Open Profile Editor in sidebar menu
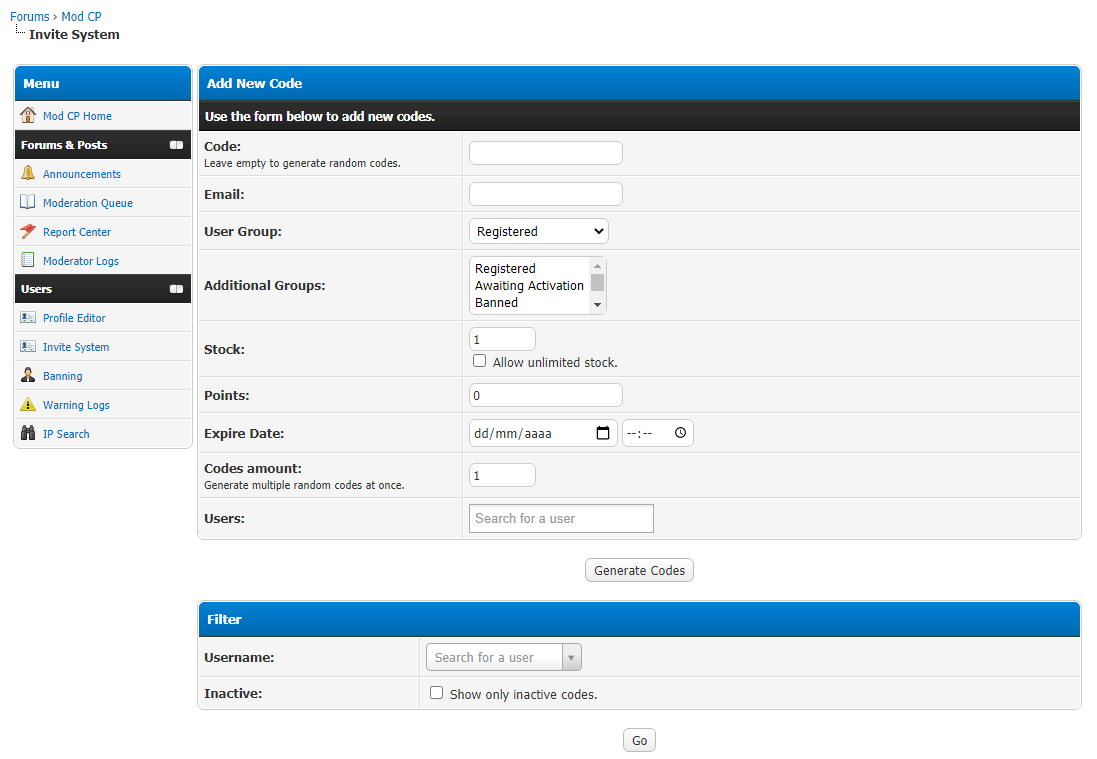This screenshot has height=759, width=1097. pos(74,318)
